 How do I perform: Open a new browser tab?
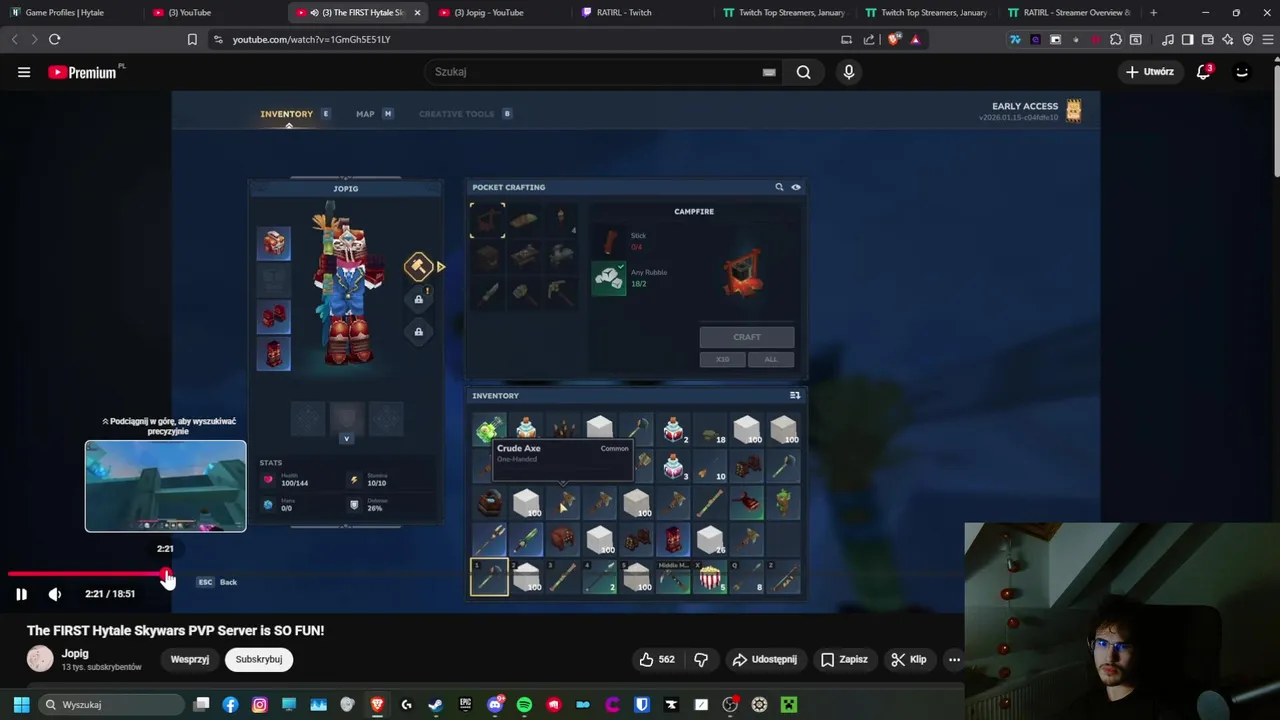[1153, 13]
